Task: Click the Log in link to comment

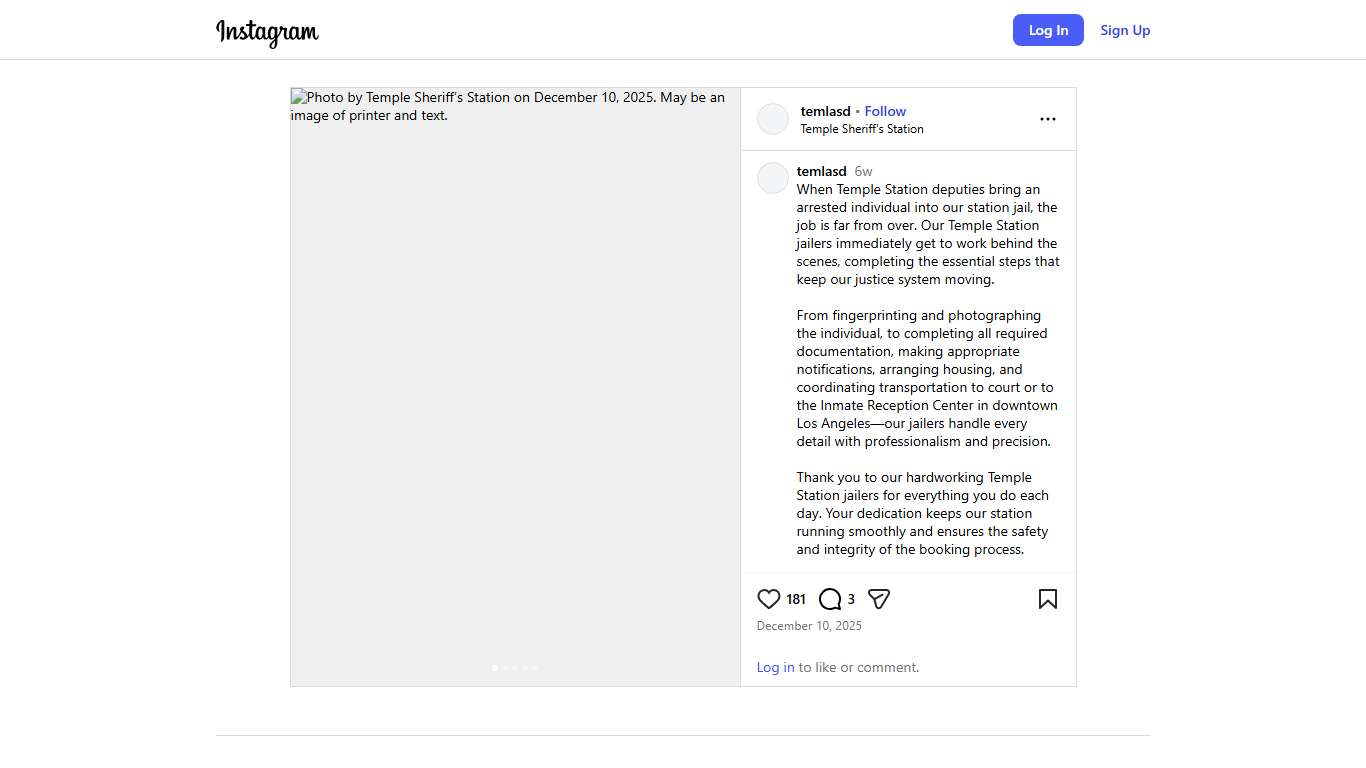Action: pos(775,667)
